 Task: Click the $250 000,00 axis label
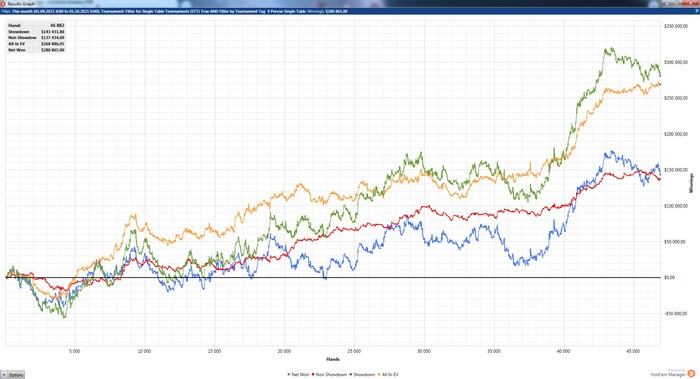pos(675,98)
